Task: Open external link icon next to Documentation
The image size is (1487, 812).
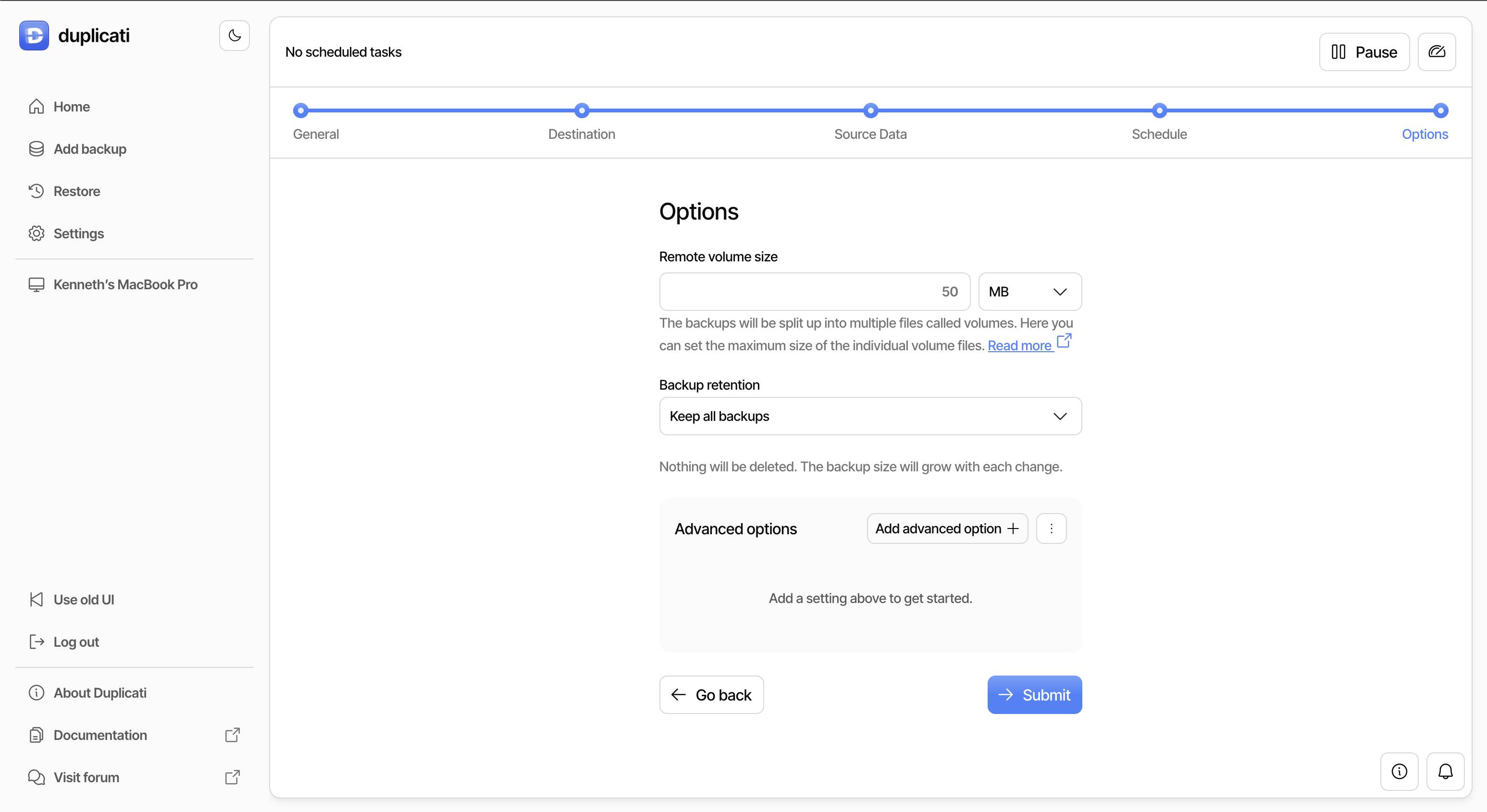Action: tap(232, 735)
